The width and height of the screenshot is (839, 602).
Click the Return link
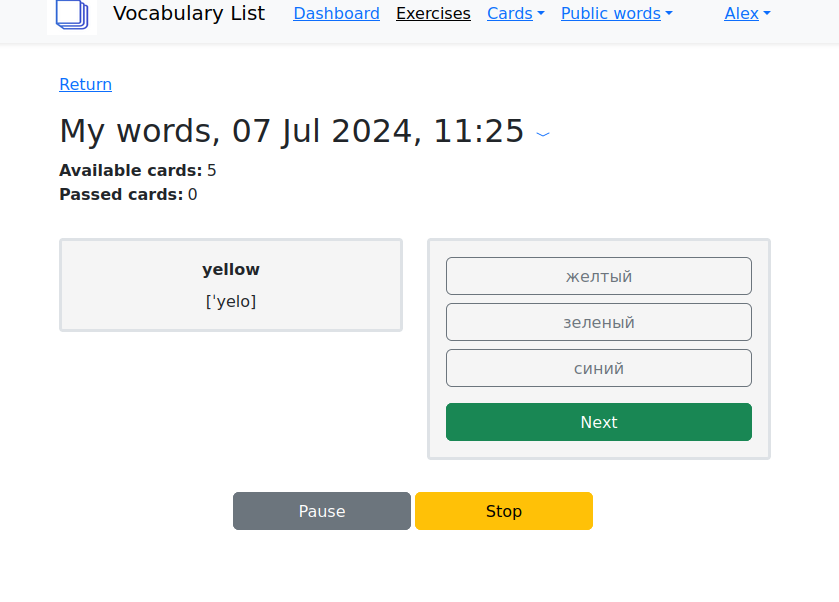tap(86, 85)
